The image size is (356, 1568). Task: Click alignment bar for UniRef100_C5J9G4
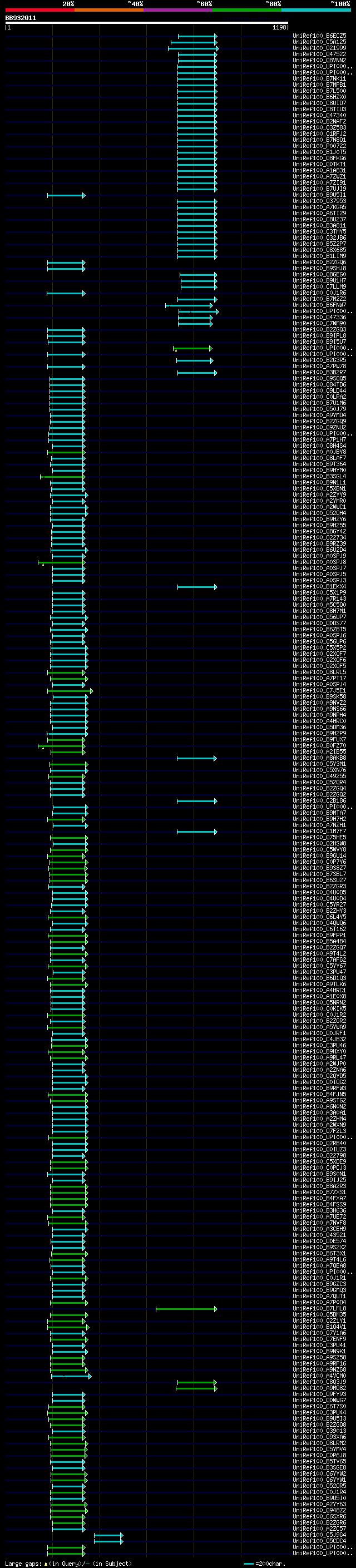[x=108, y=1535]
